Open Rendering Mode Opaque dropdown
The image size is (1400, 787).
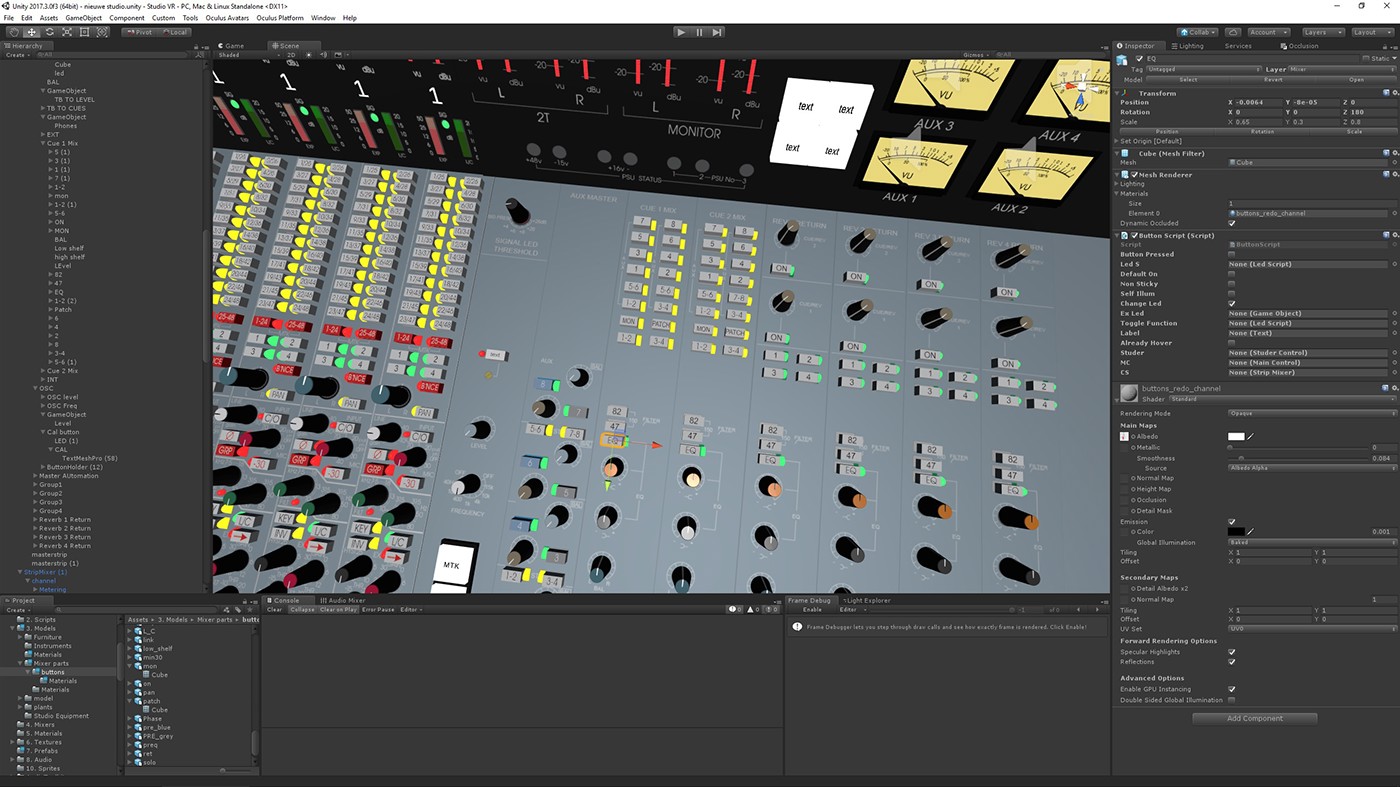(1312, 413)
